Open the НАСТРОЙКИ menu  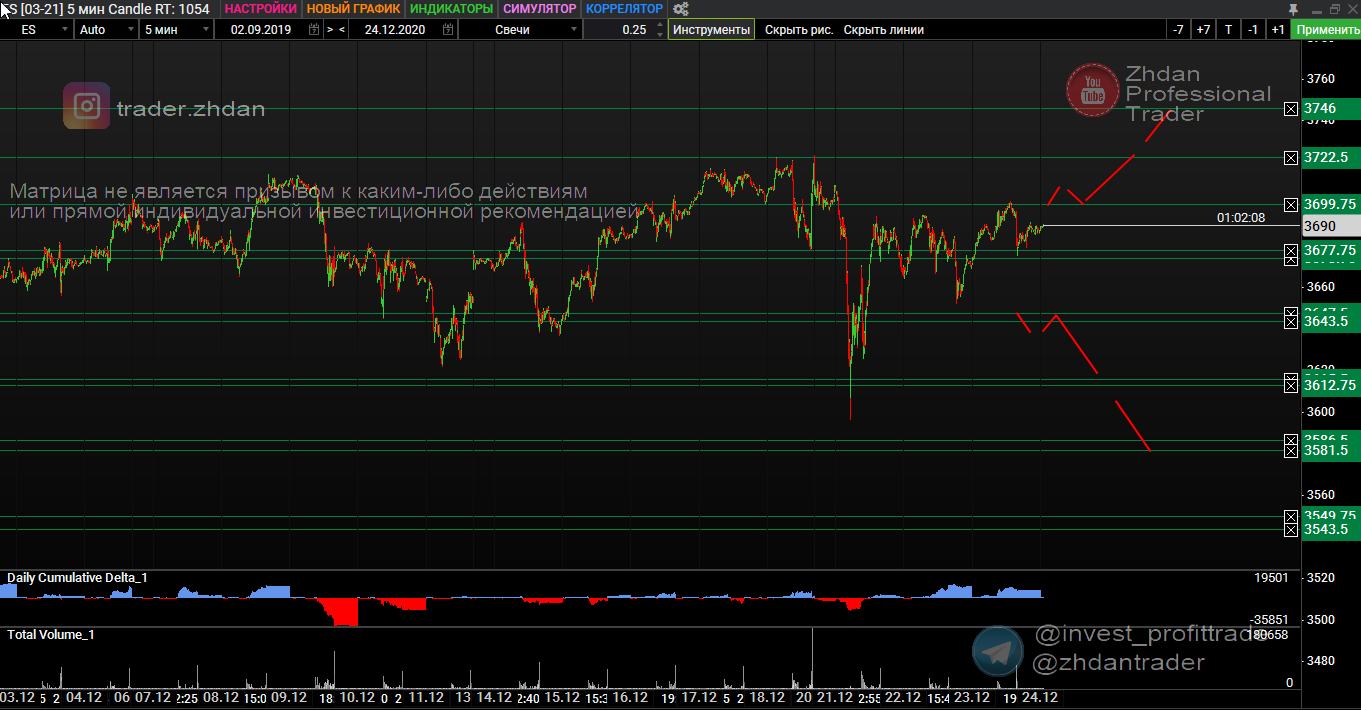point(260,9)
